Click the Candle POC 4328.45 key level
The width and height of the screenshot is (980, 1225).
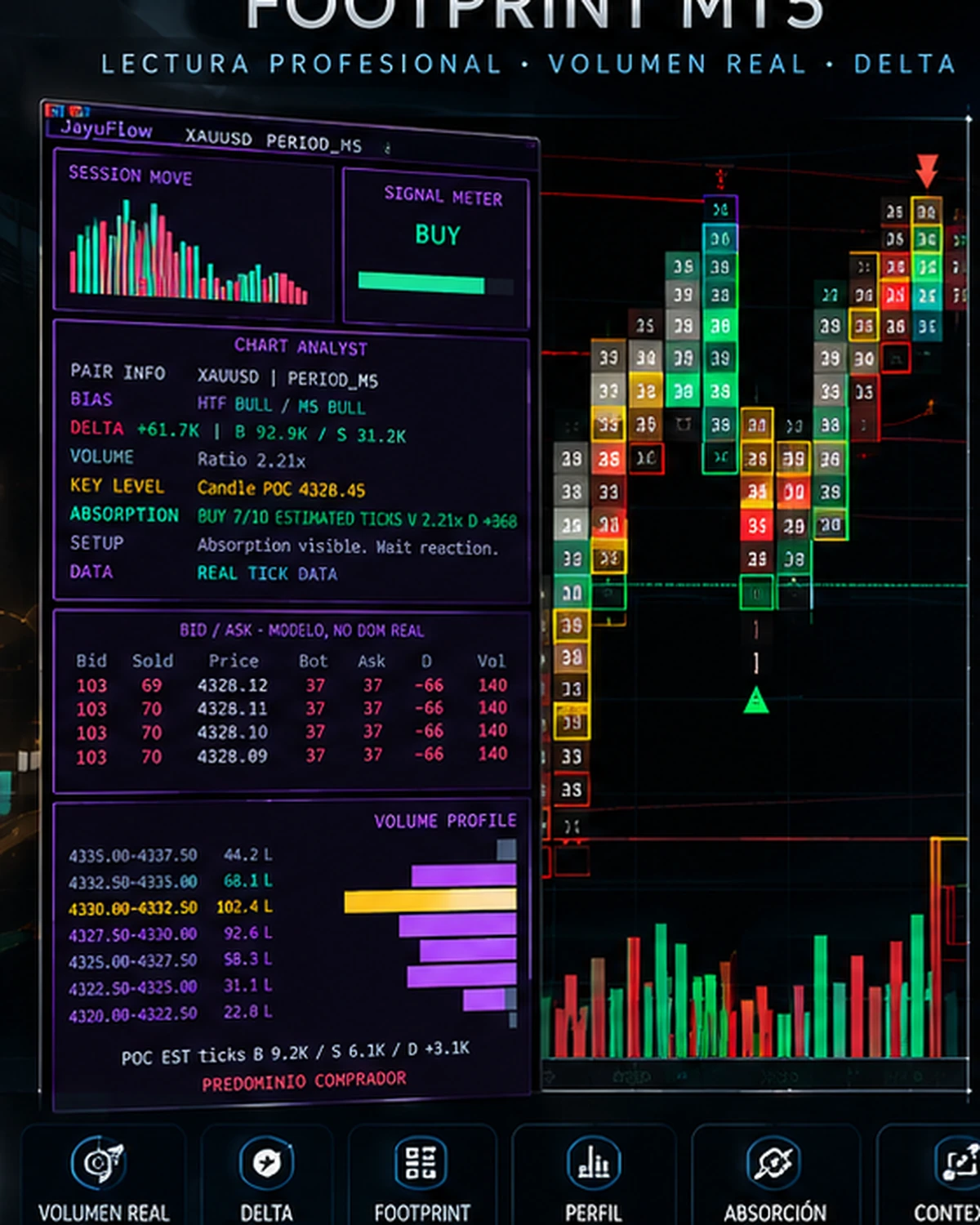click(281, 488)
